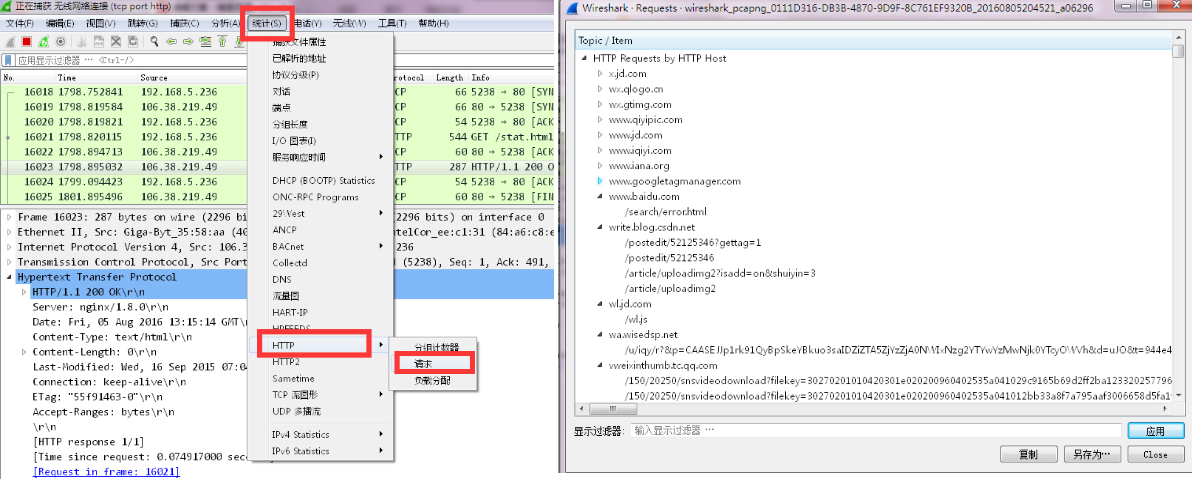Click the Close button in Requests dialog
Viewport: 1199px width, 489px height.
pyautogui.click(x=1155, y=455)
